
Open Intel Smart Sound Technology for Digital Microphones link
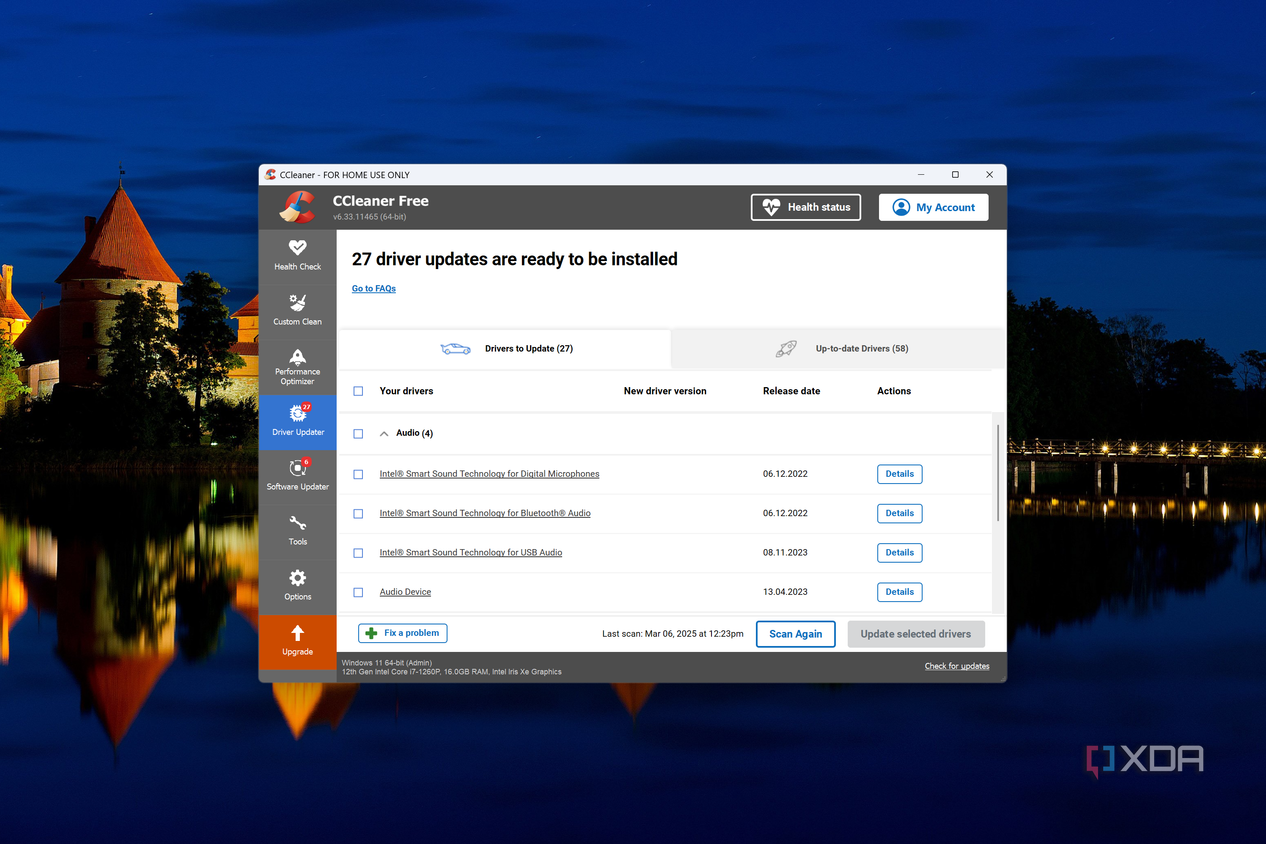489,474
